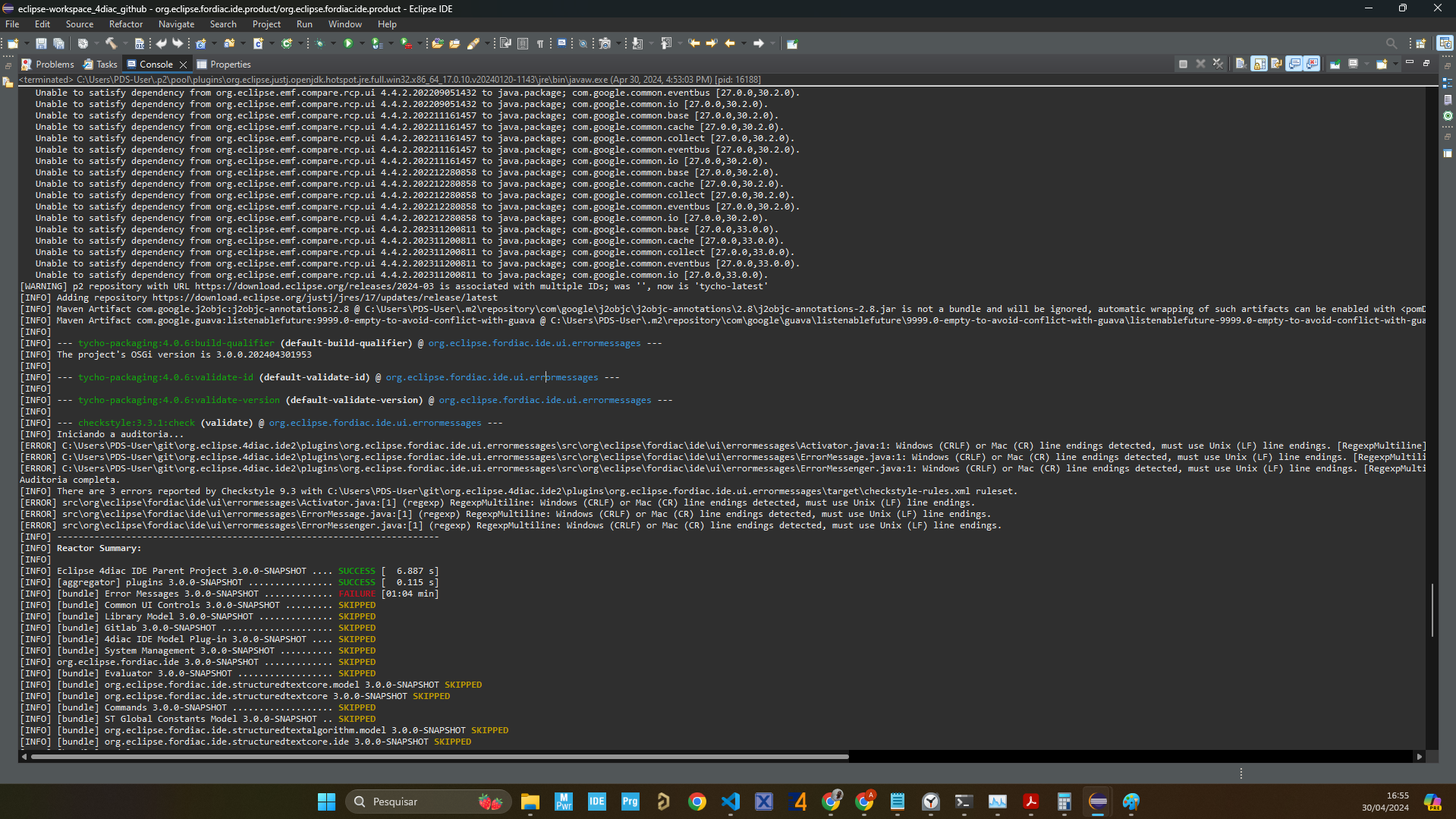Open the Build hammer dropdown arrow
1456x819 pixels.
126,43
